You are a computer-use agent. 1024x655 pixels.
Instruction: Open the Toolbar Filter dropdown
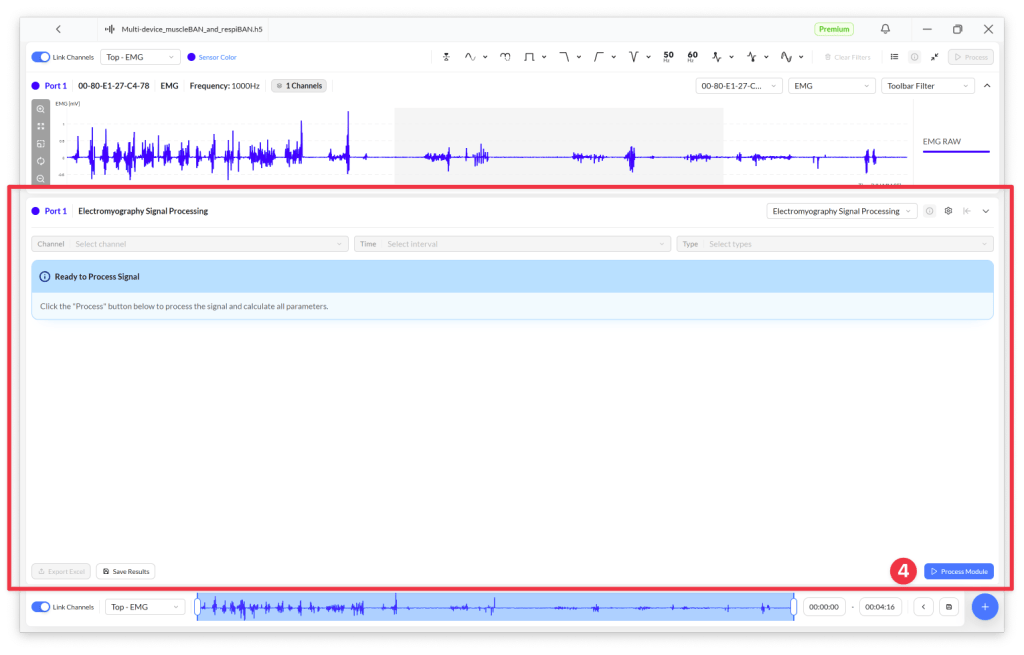[927, 86]
